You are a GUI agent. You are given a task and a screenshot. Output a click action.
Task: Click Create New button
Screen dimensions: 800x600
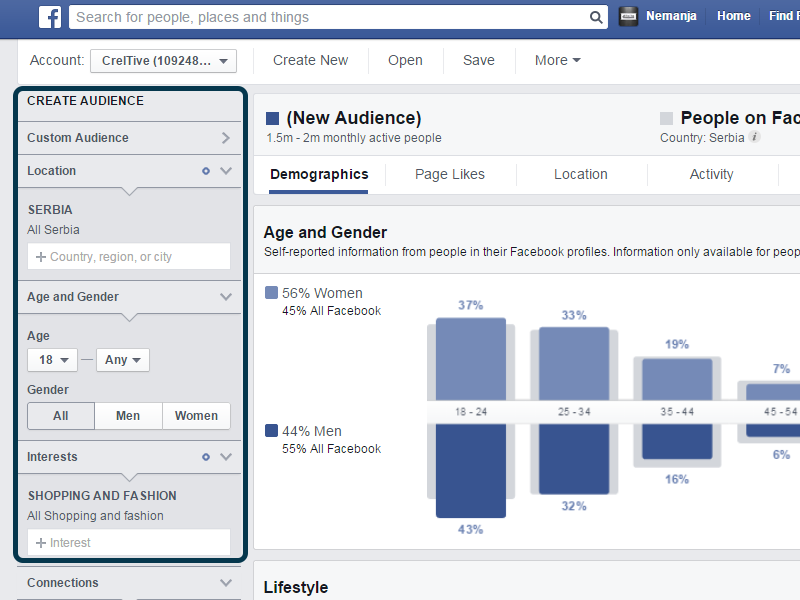click(x=310, y=60)
